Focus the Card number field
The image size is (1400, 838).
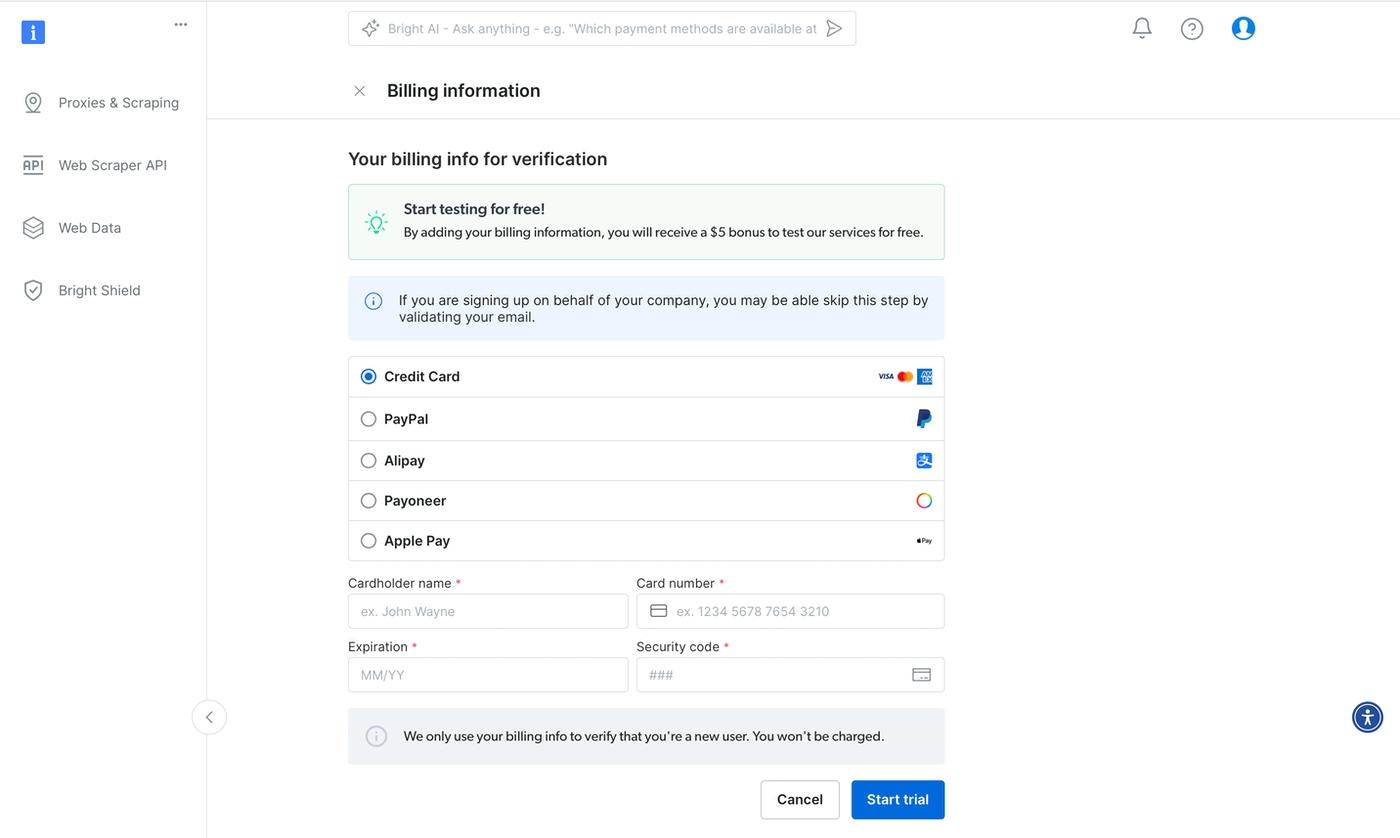[790, 611]
